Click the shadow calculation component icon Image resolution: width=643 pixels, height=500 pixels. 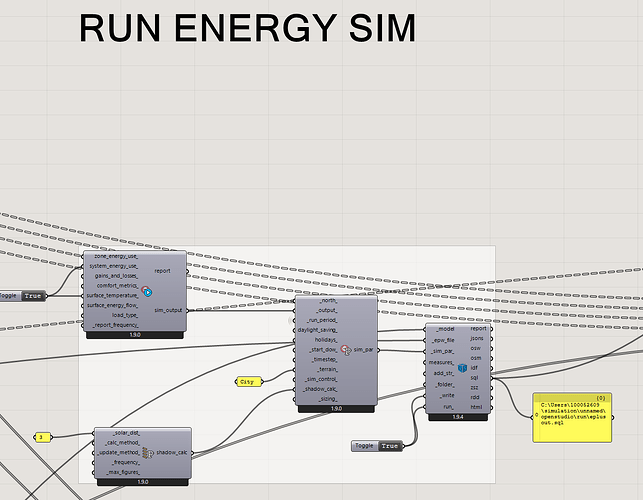point(146,452)
